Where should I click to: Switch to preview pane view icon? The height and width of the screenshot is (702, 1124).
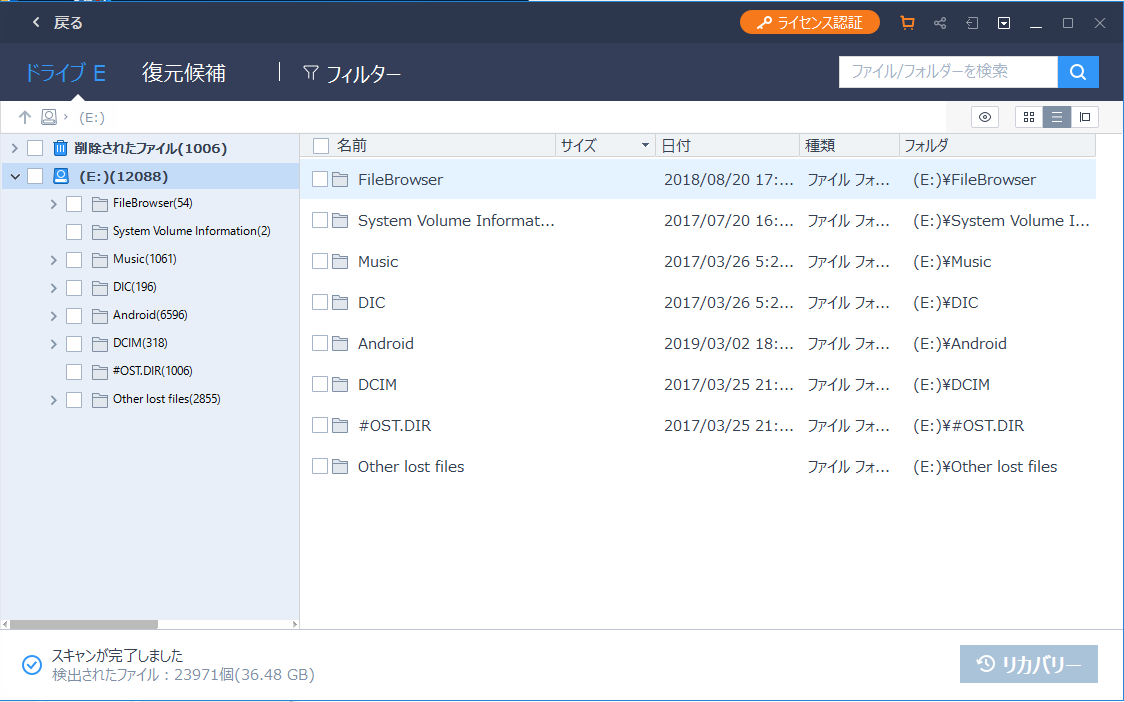1085,117
